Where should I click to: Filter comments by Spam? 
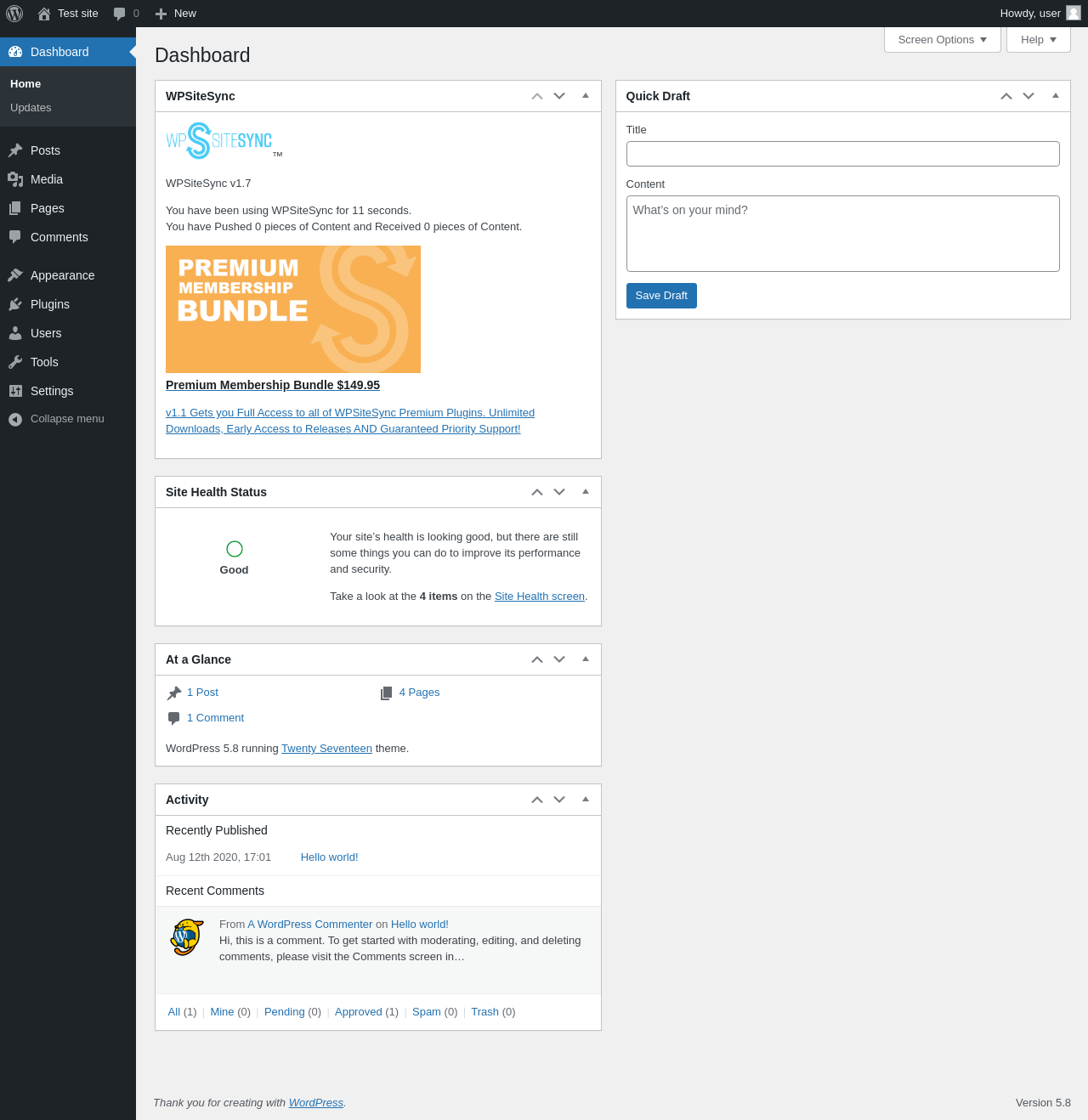[x=427, y=1012]
